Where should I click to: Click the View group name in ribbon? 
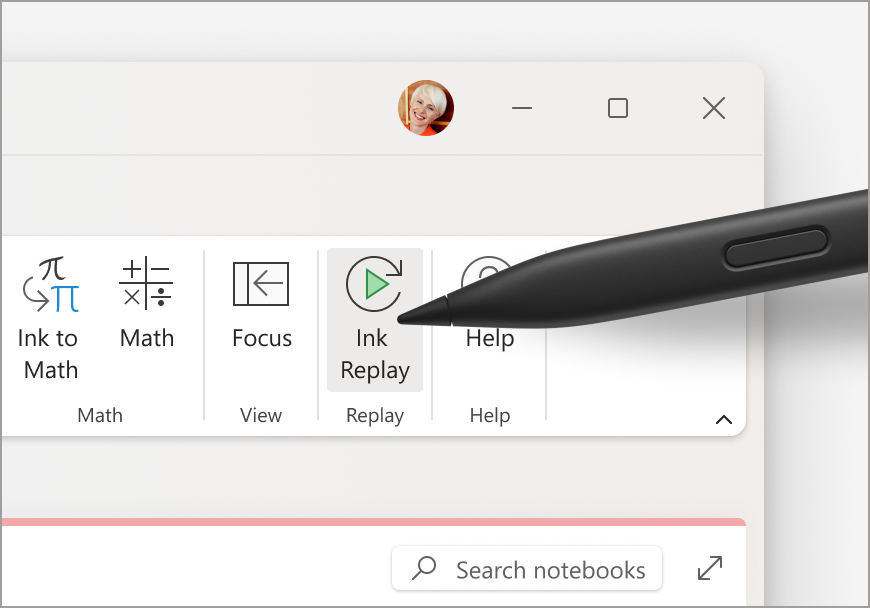point(261,415)
